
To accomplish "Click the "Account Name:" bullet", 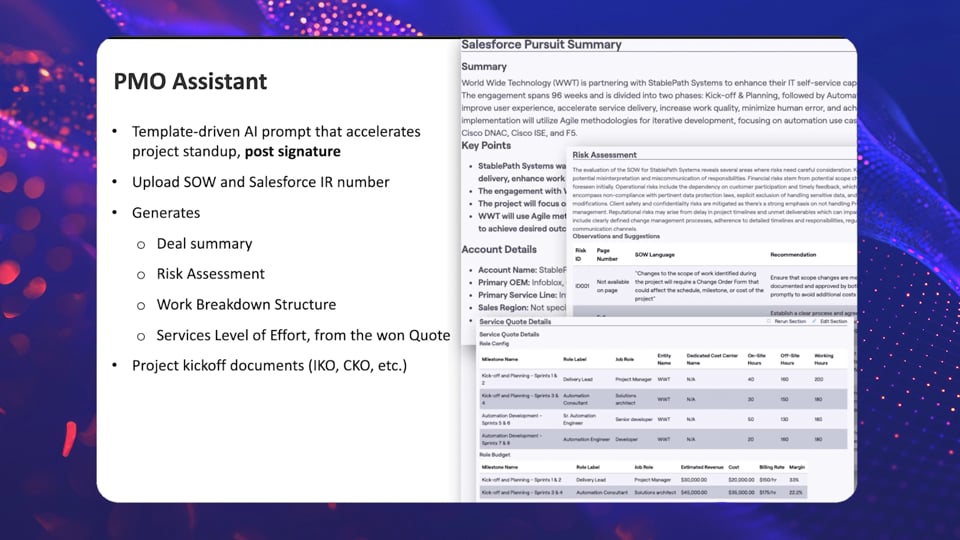I will tap(522, 270).
